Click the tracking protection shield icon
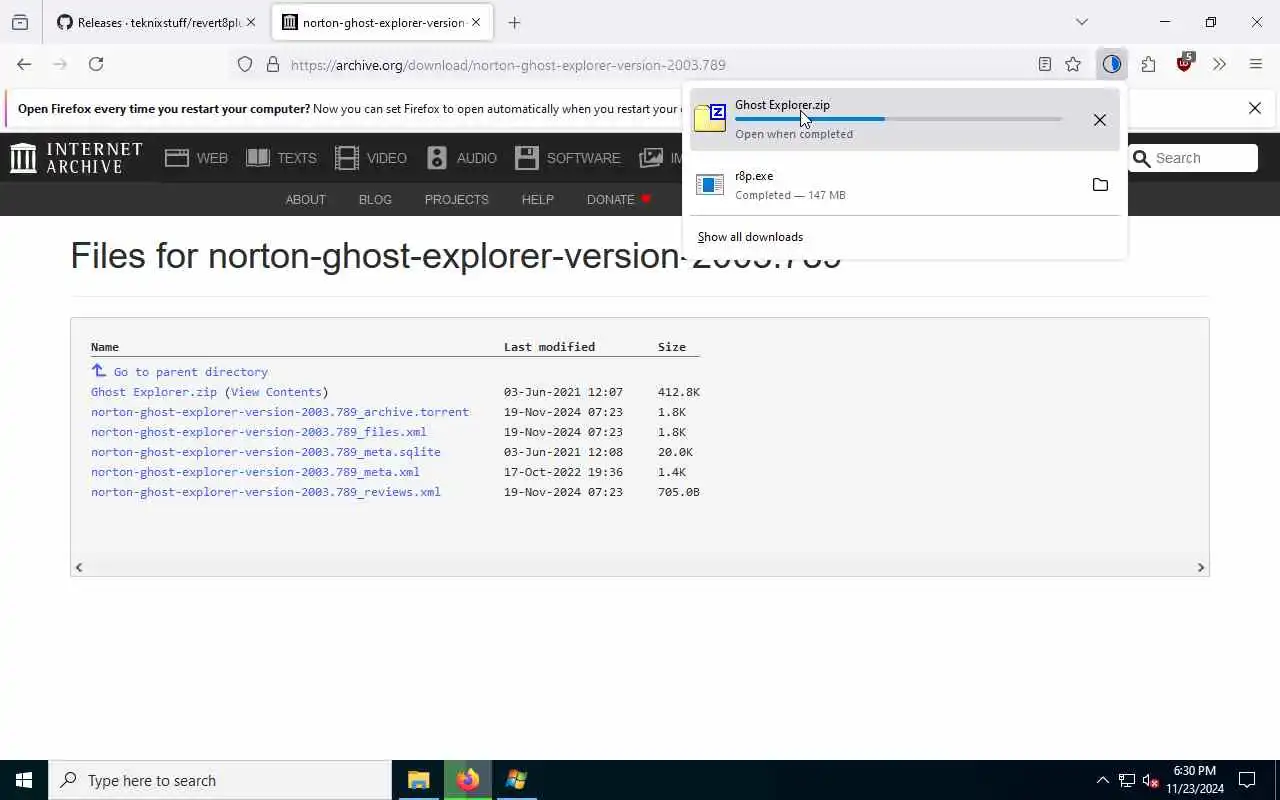Screen dimensions: 1280x800 click(x=245, y=64)
